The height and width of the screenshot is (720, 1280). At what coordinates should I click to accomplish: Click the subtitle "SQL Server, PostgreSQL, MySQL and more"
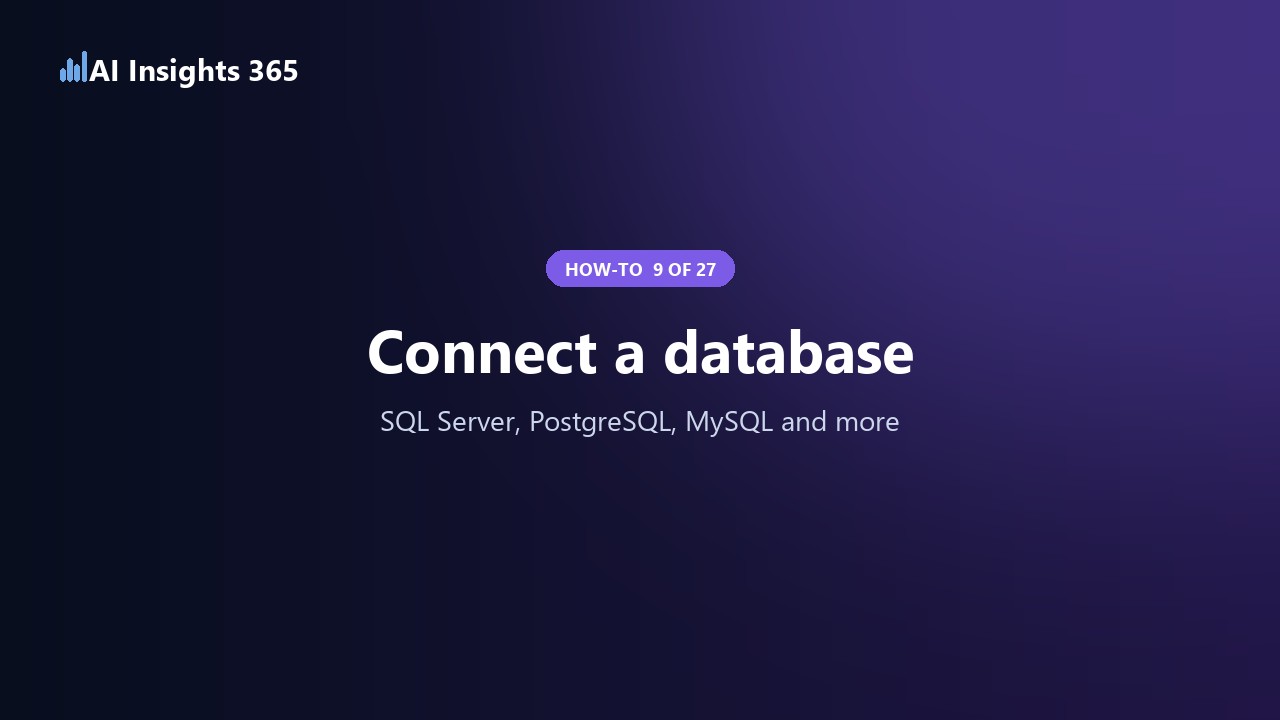[x=640, y=422]
